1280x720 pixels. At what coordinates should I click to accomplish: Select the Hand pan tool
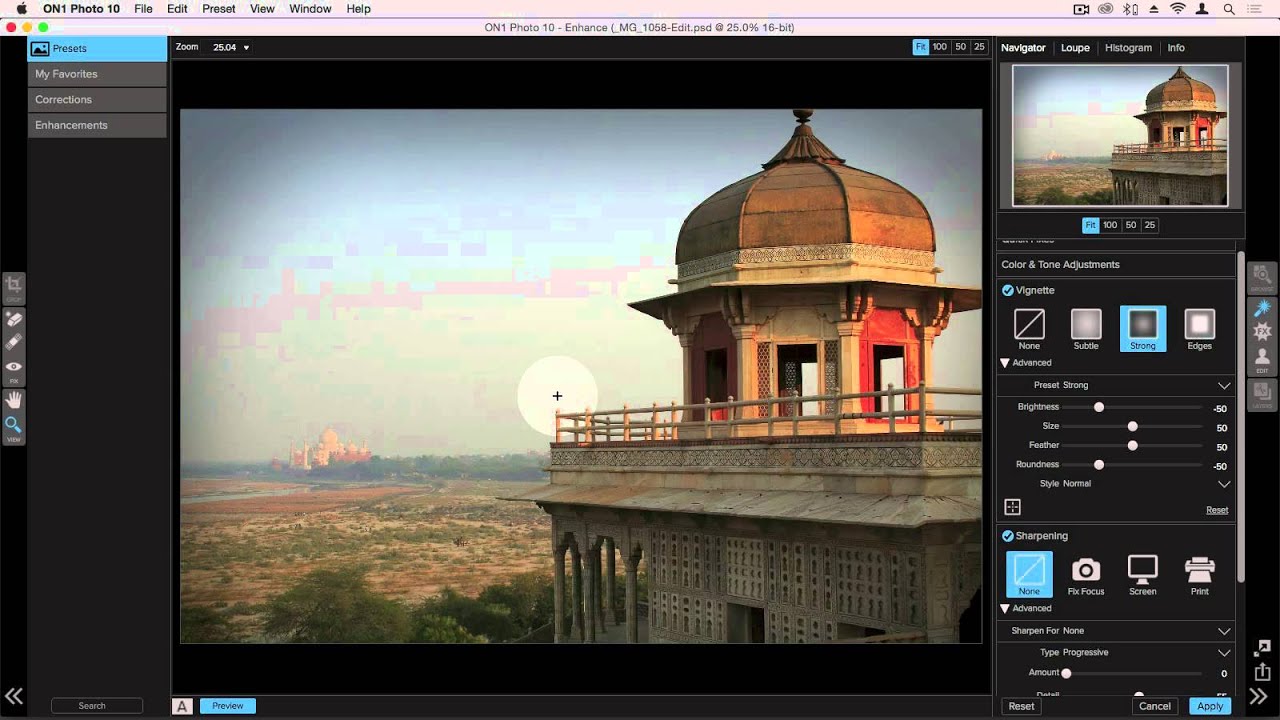coord(14,400)
